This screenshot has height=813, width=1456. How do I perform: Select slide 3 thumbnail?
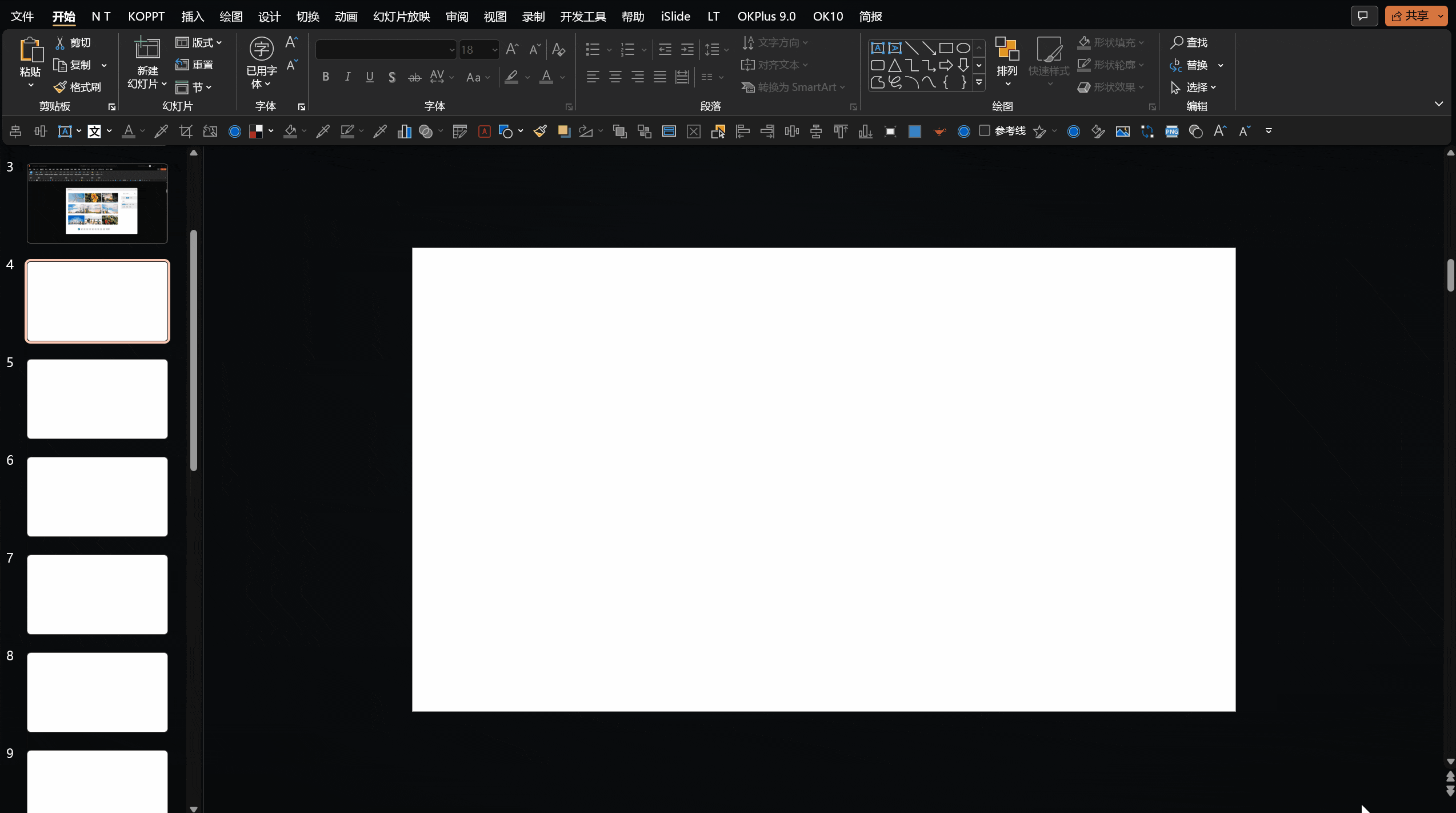[x=97, y=204]
